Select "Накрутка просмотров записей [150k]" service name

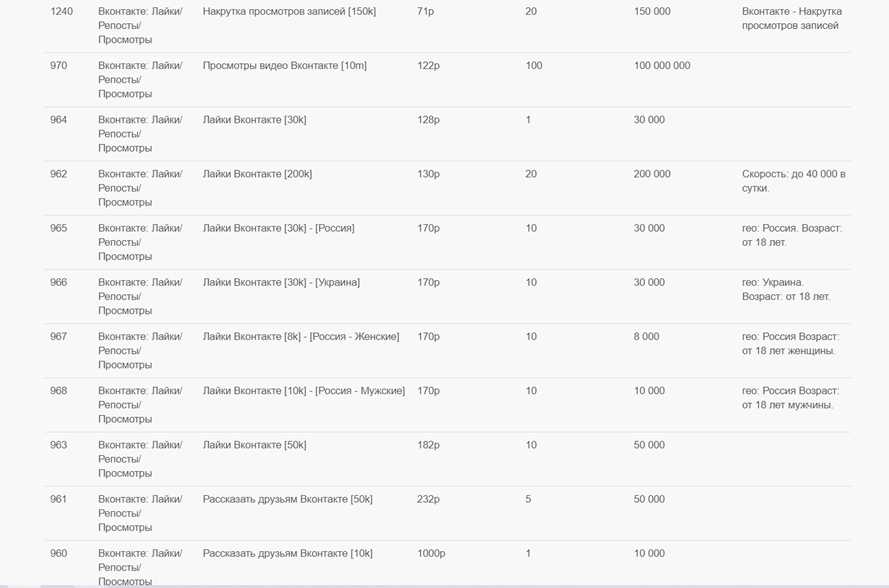[289, 12]
